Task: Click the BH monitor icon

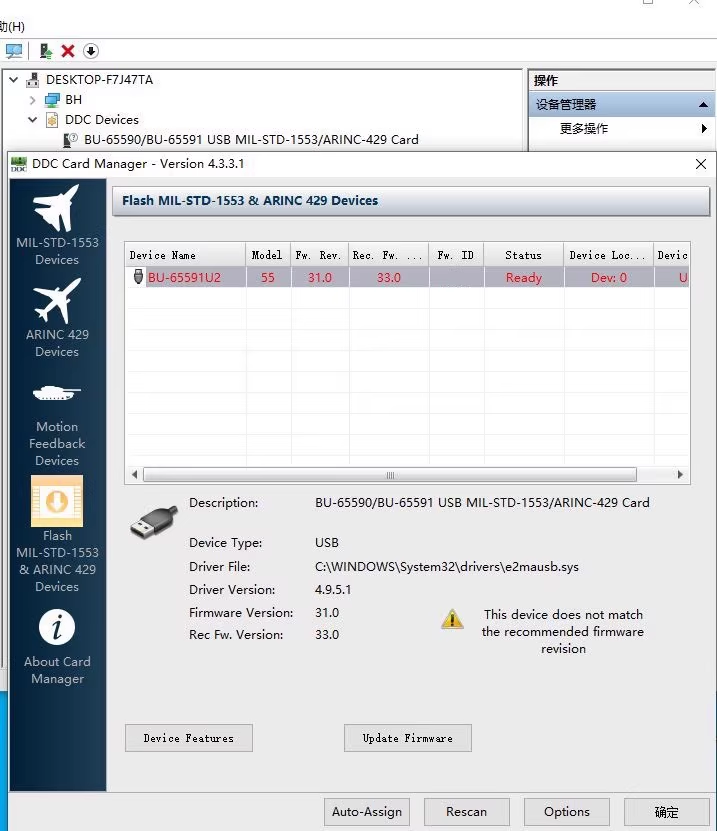Action: coord(52,100)
